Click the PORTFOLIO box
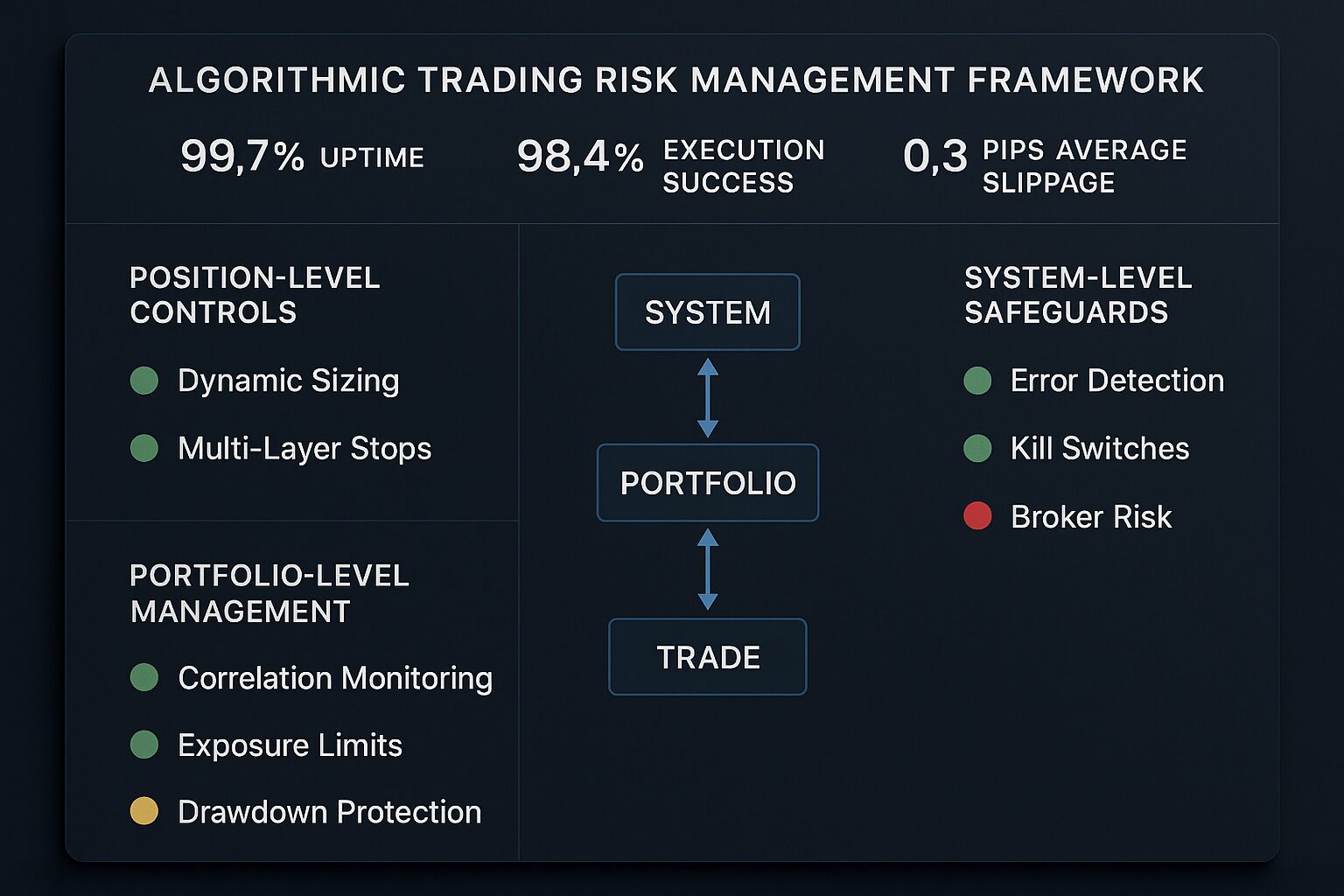This screenshot has height=896, width=1344. pyautogui.click(x=708, y=483)
